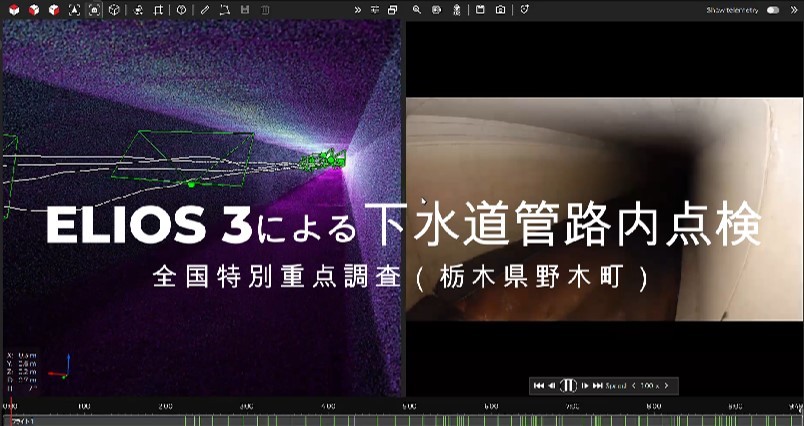This screenshot has height=426, width=804.
Task: Click the trash delete icon
Action: [x=265, y=10]
